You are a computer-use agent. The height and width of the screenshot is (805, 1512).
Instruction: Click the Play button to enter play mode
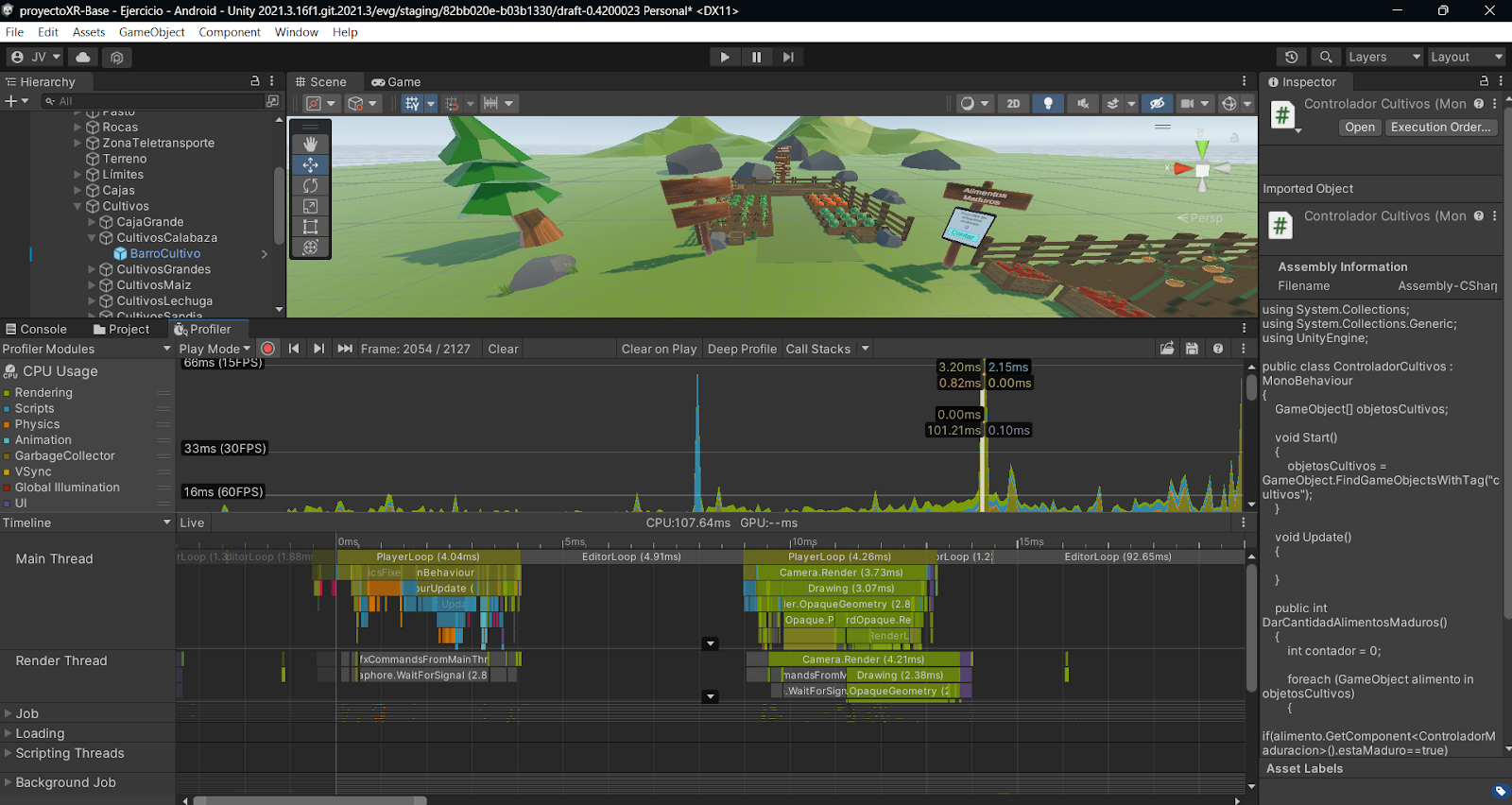click(725, 57)
